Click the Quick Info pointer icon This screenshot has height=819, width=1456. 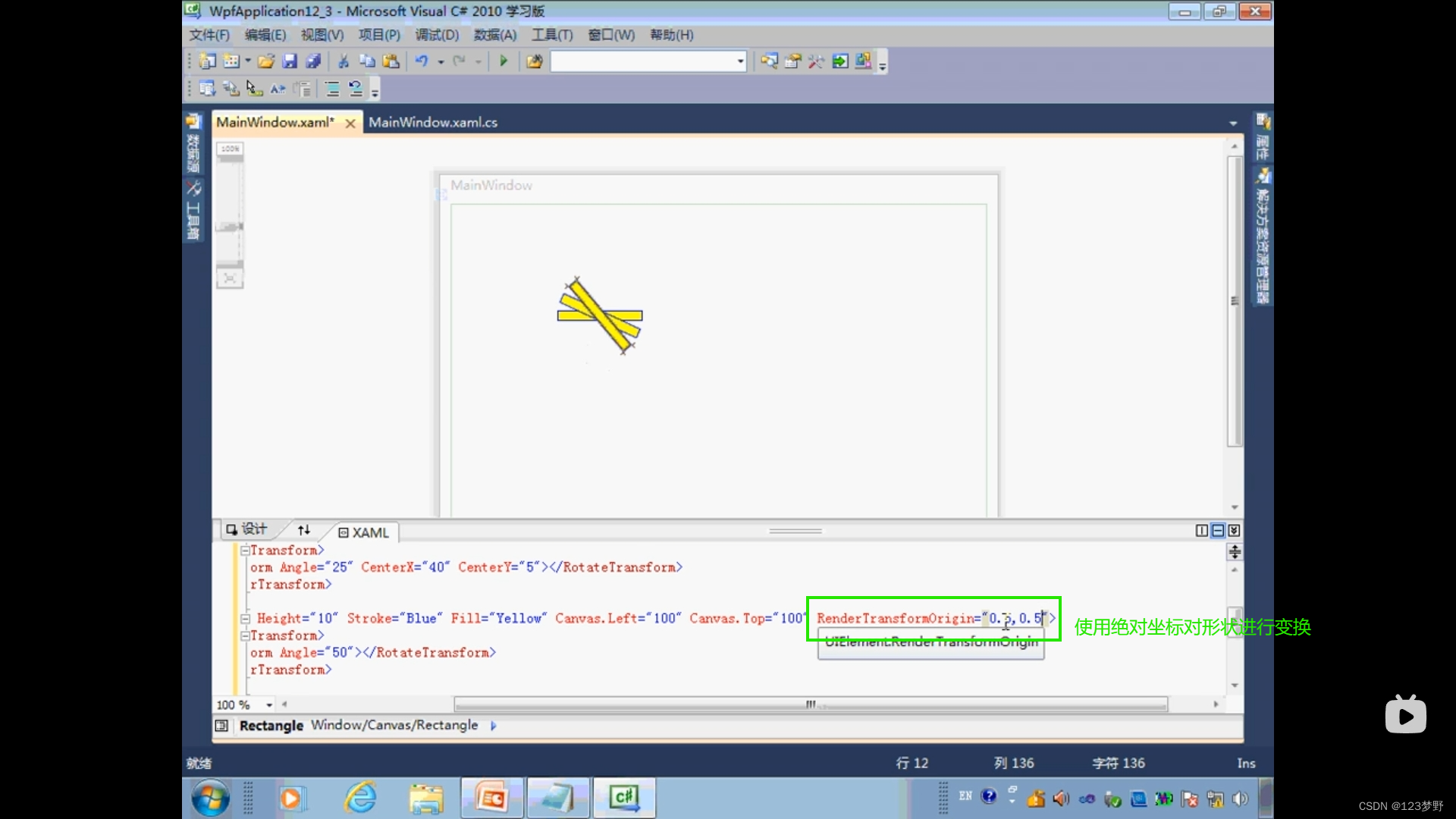pos(255,89)
